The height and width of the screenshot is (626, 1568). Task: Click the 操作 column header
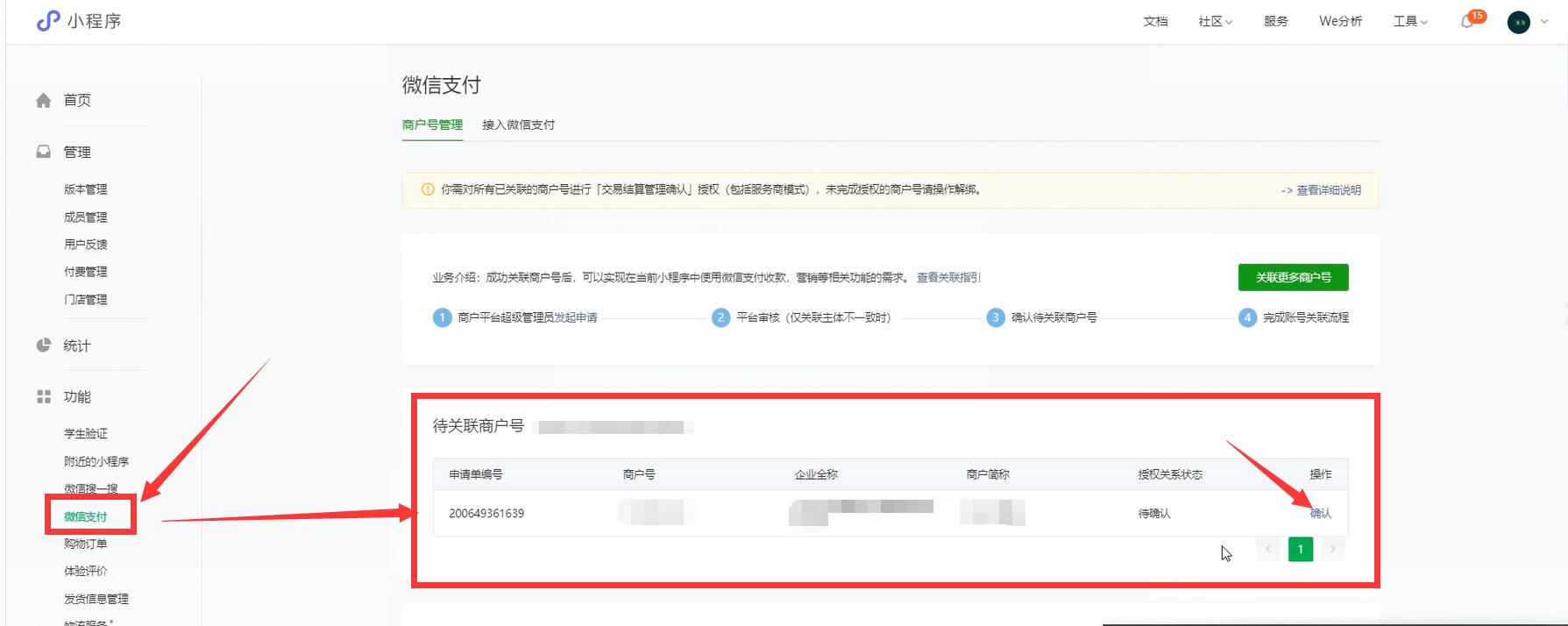click(x=1320, y=474)
